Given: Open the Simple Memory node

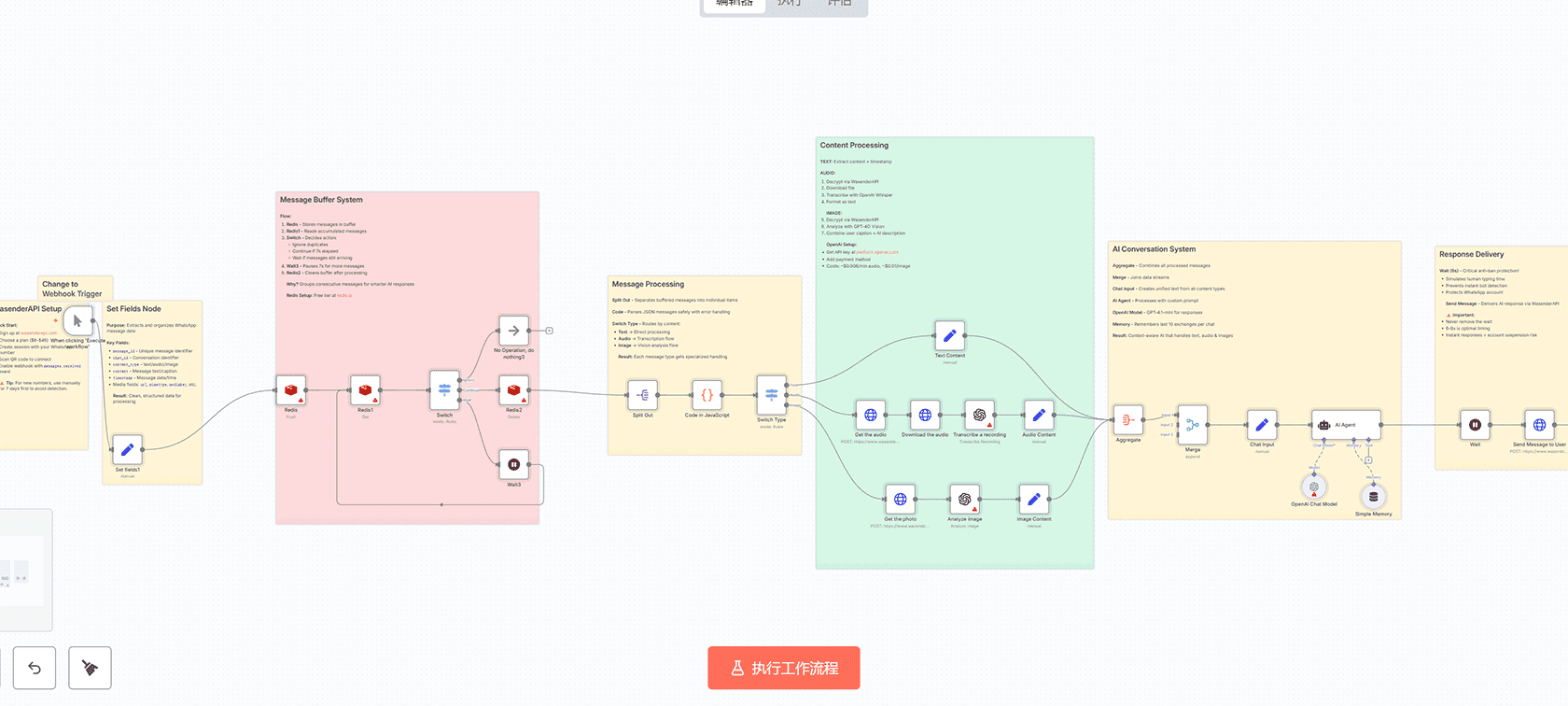Looking at the screenshot, I should pyautogui.click(x=1373, y=497).
